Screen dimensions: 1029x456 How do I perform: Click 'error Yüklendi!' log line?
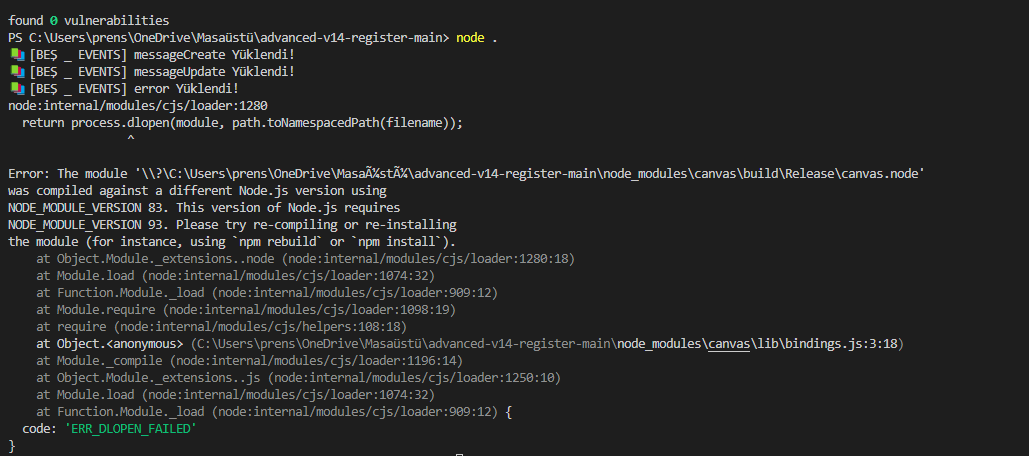point(186,89)
